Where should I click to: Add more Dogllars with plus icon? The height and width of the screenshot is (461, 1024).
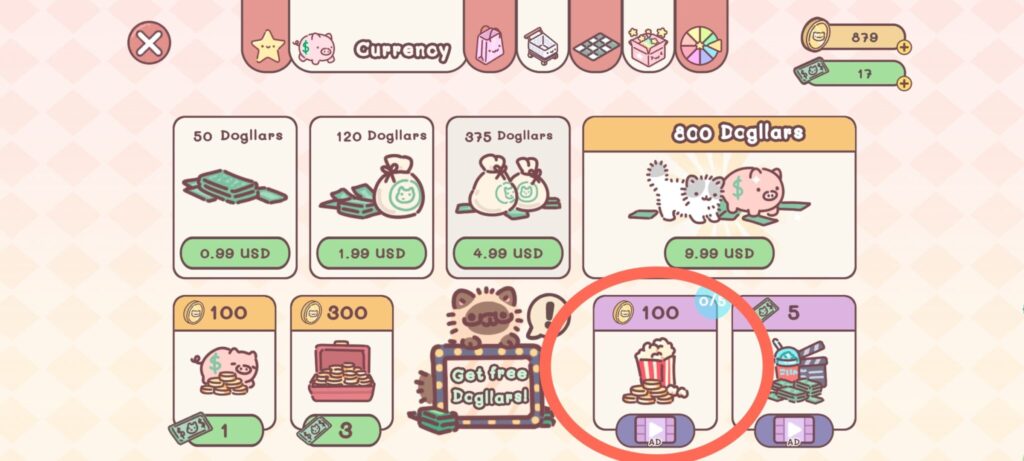pos(904,83)
